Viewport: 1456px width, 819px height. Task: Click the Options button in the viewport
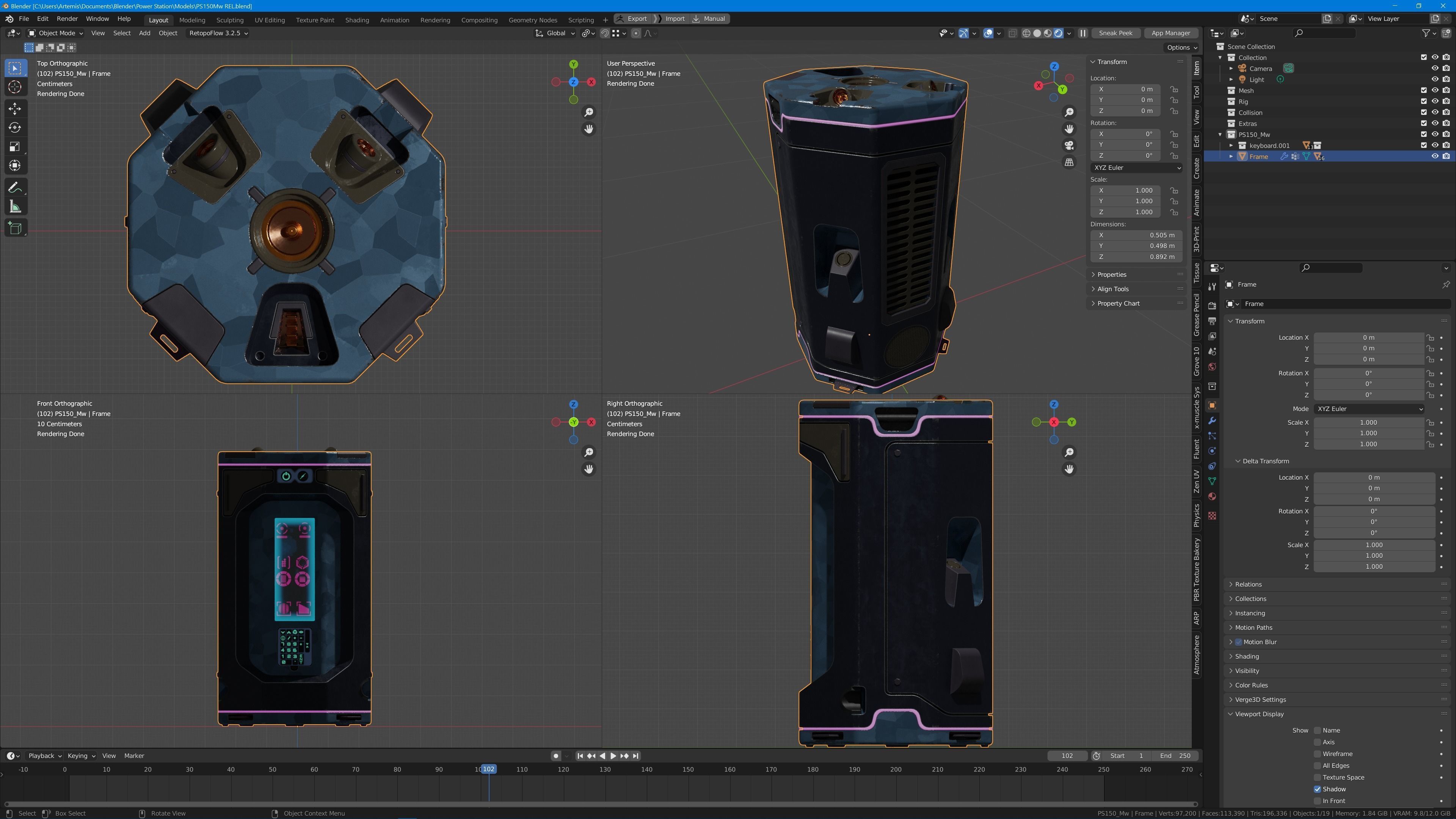1182,47
